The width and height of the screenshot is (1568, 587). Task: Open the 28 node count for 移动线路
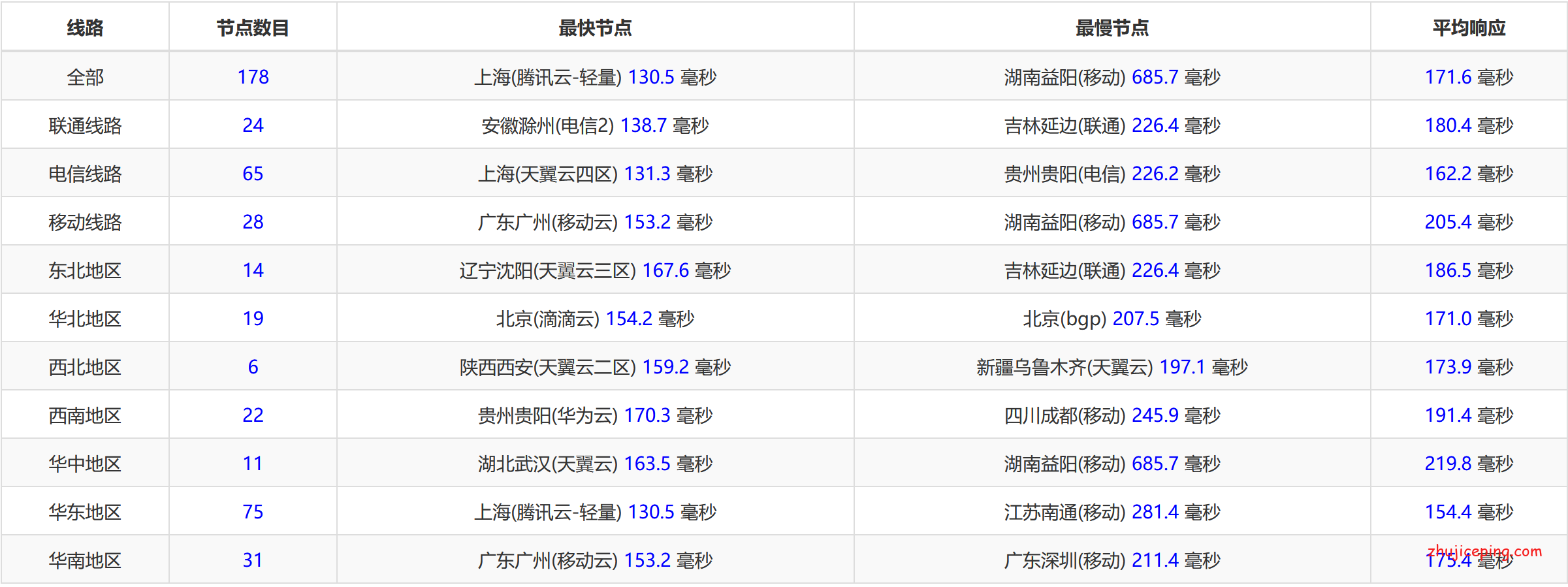coord(253,222)
